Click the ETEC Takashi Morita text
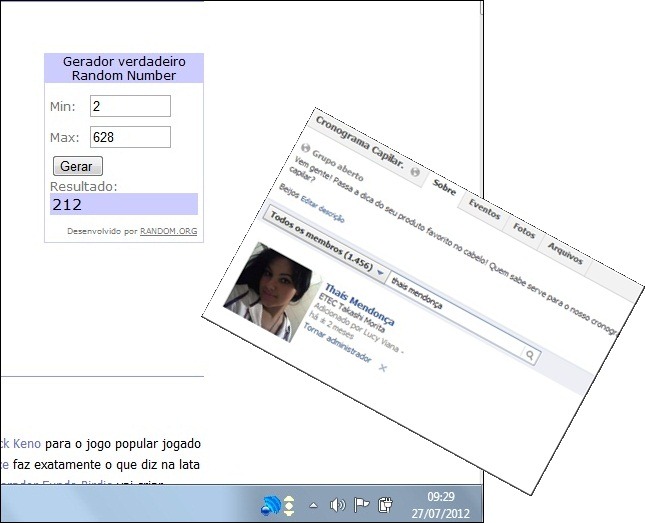 coord(352,313)
